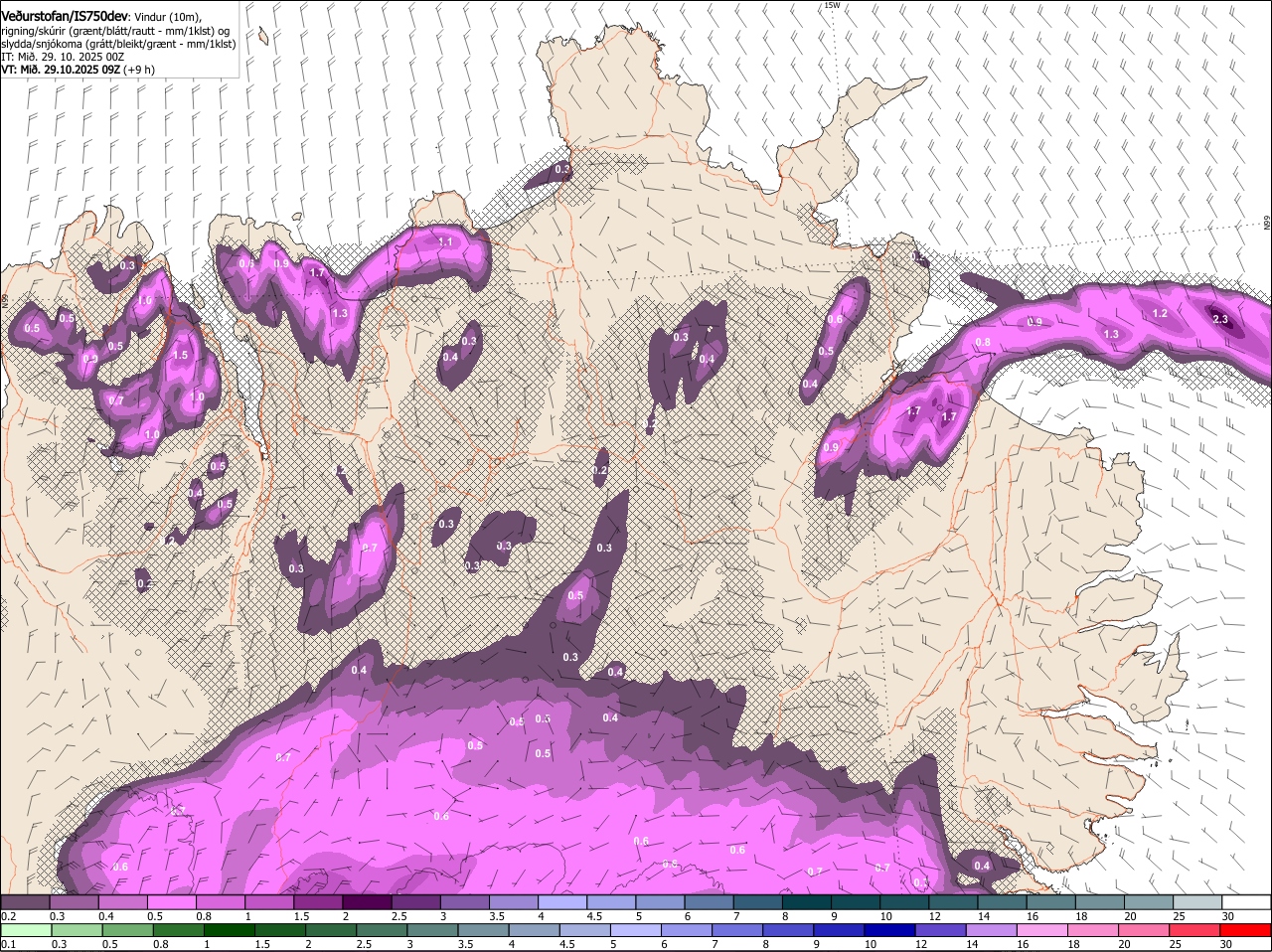Screen dimensions: 1272x952
Task: Pick the upper legend swatch labeled 6
Action: tap(709, 901)
